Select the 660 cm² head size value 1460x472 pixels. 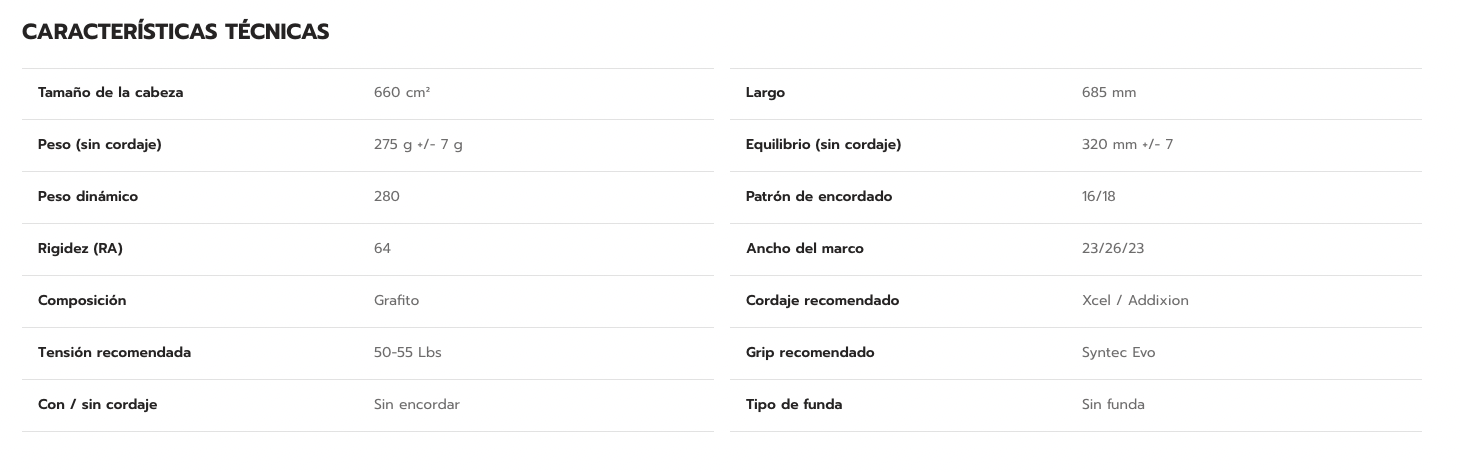click(x=402, y=93)
